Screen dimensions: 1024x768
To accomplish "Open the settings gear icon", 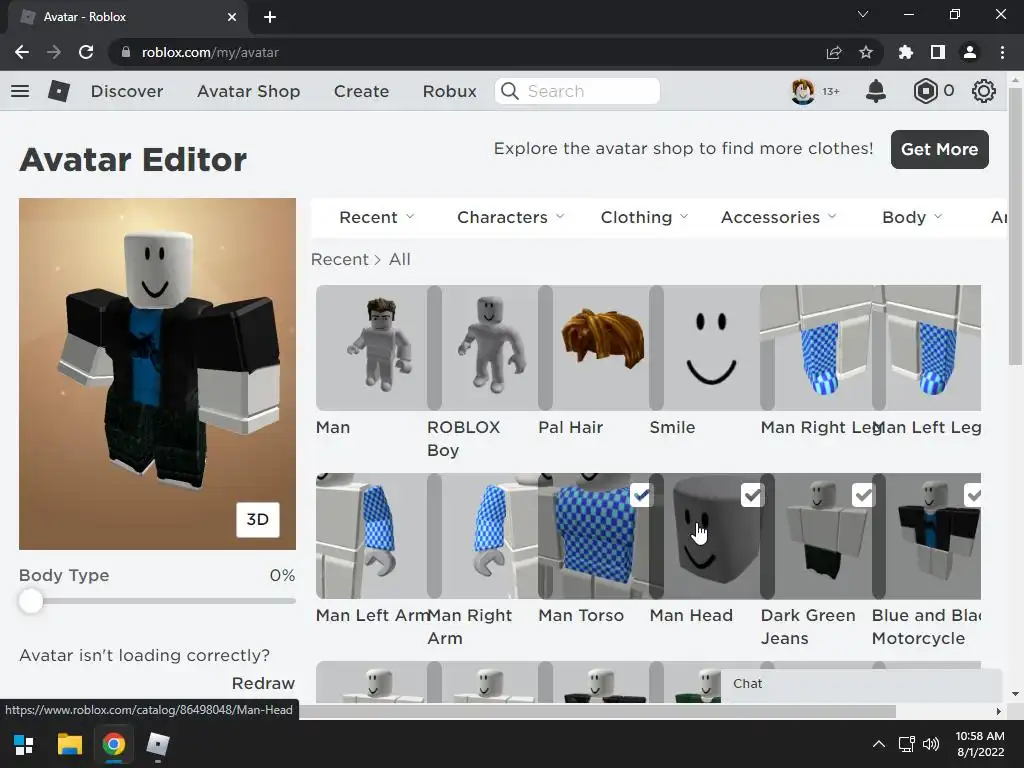I will click(984, 91).
